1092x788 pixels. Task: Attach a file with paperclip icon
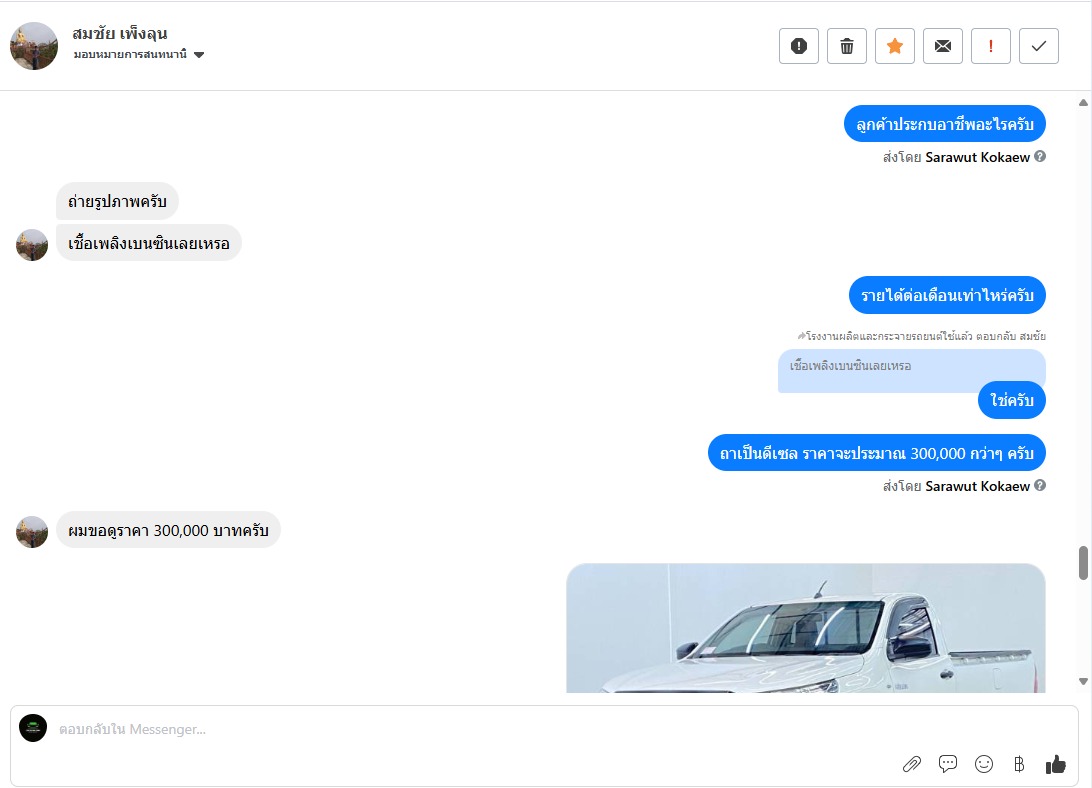click(x=912, y=764)
